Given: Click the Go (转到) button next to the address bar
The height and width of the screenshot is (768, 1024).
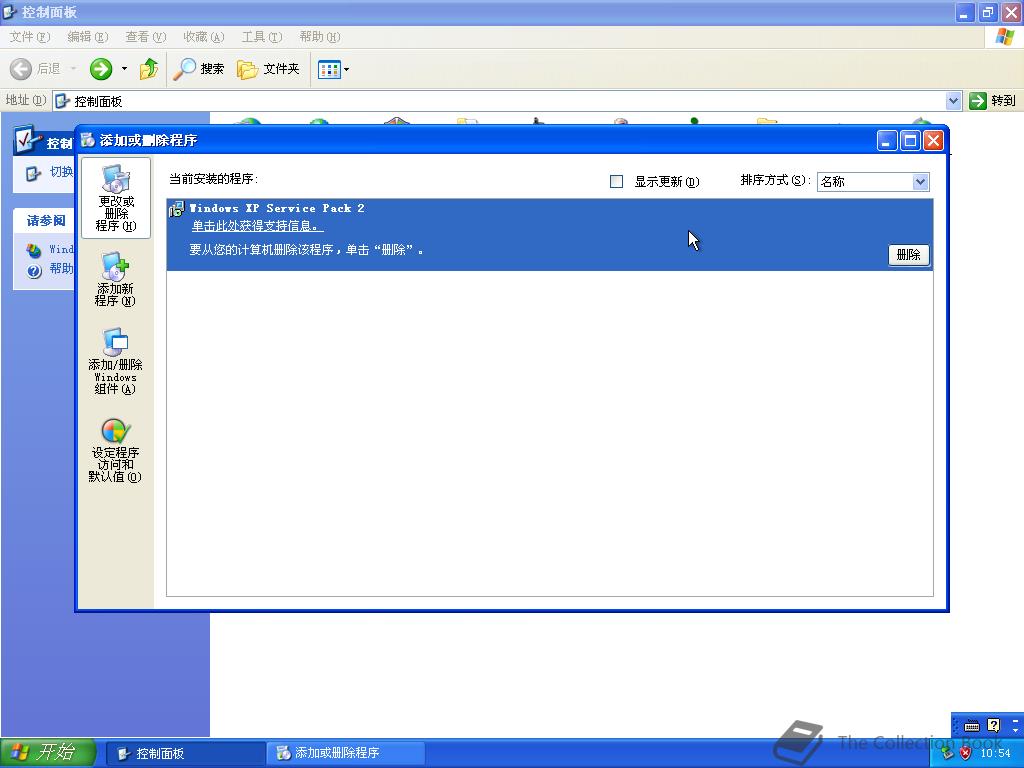Looking at the screenshot, I should pyautogui.click(x=993, y=101).
